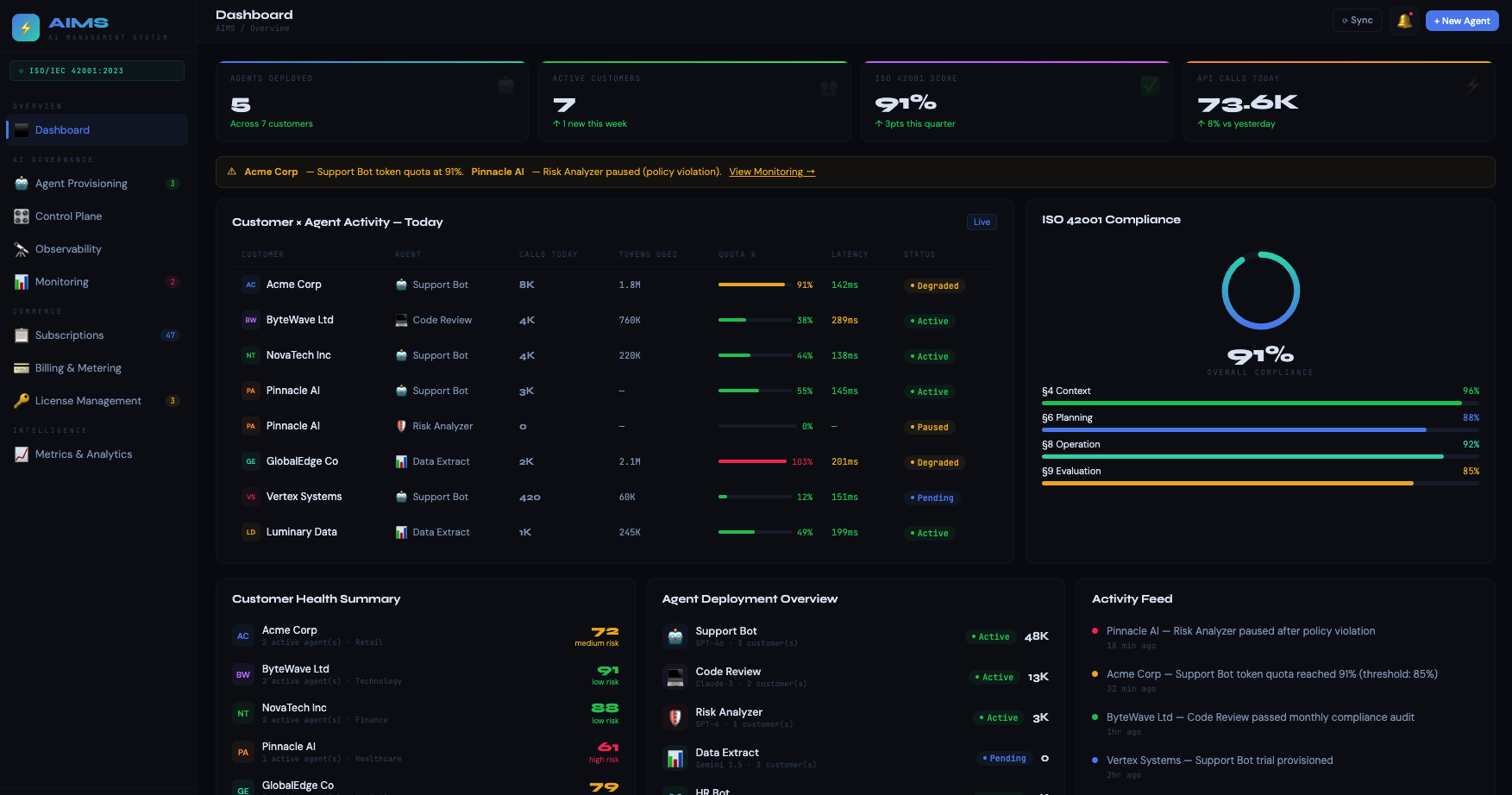Click GlobalEdge Co's Data Extract chart icon

coord(401,461)
